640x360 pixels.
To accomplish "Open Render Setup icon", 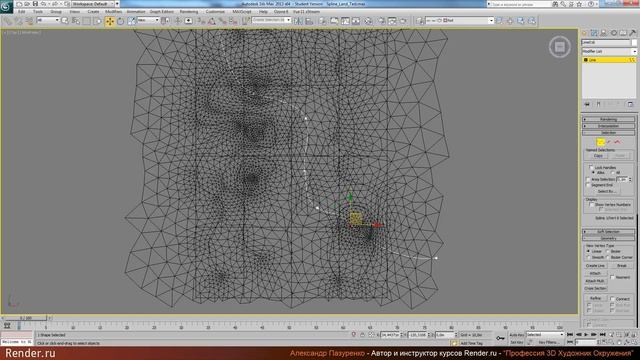I will tap(381, 20).
